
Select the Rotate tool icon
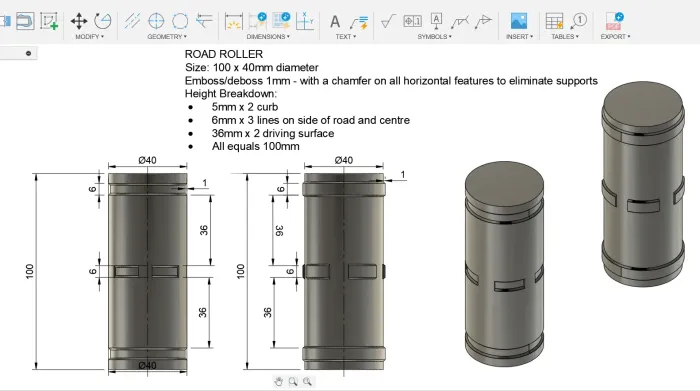click(x=103, y=21)
